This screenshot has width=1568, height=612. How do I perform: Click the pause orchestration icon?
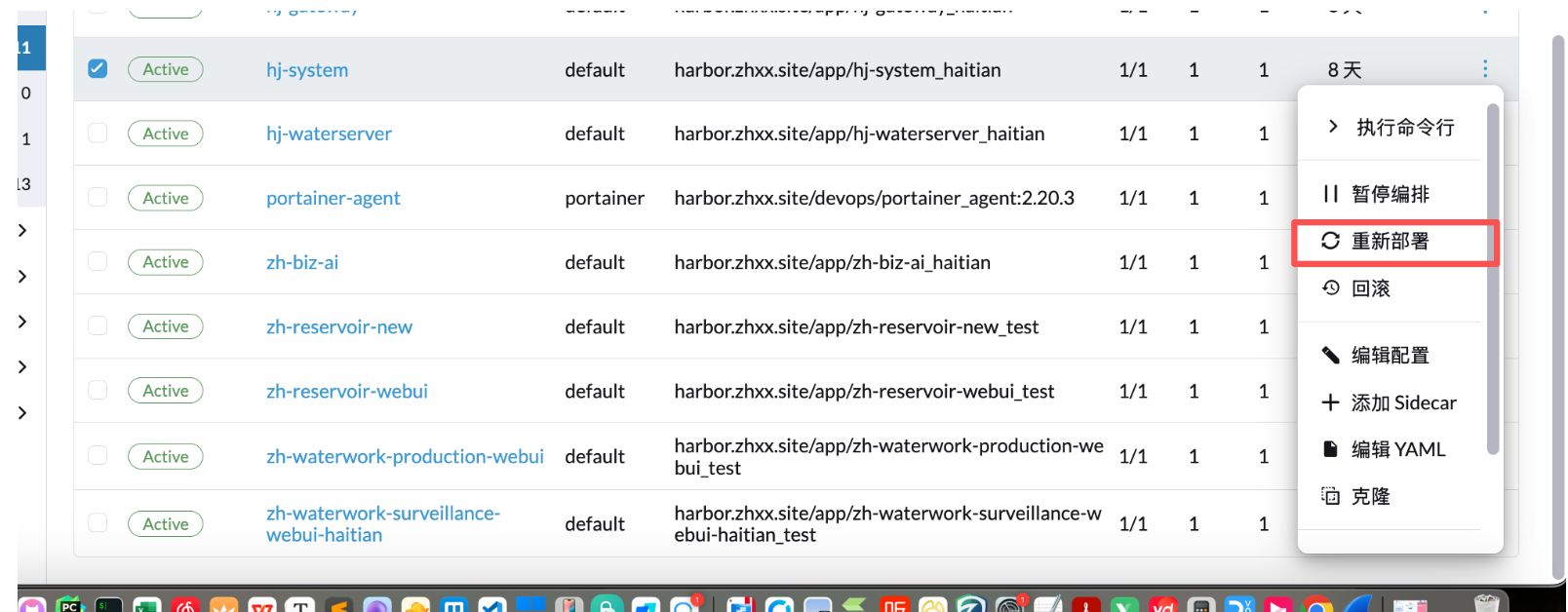[1330, 194]
